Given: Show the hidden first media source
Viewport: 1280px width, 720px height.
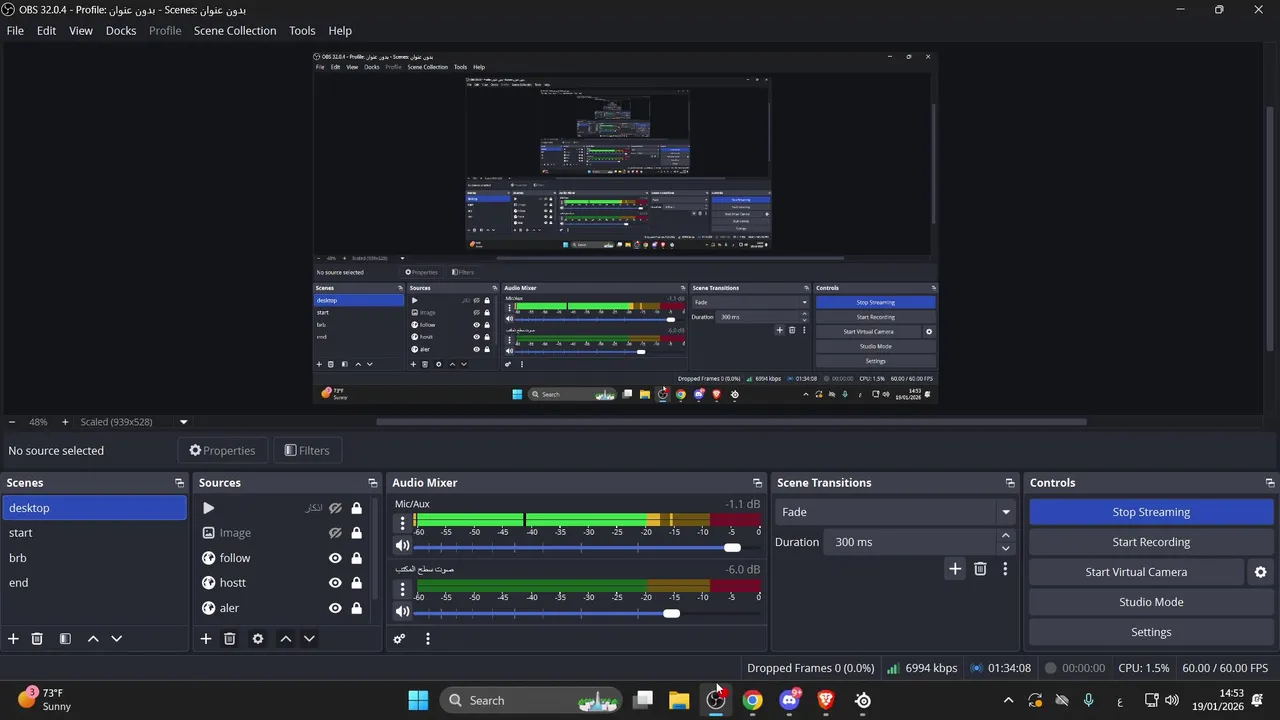Looking at the screenshot, I should tap(335, 508).
